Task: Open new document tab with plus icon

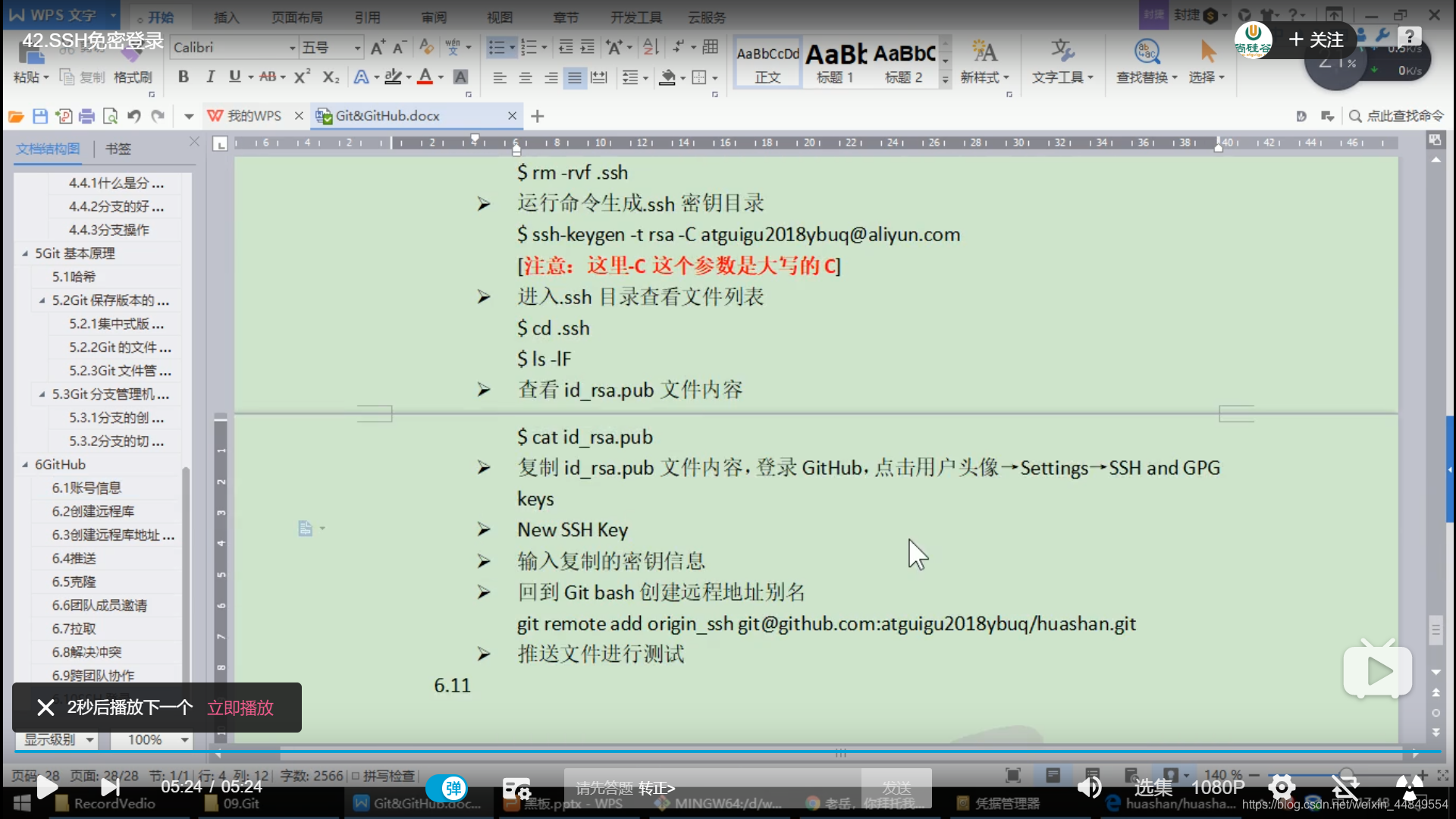Action: pos(538,116)
